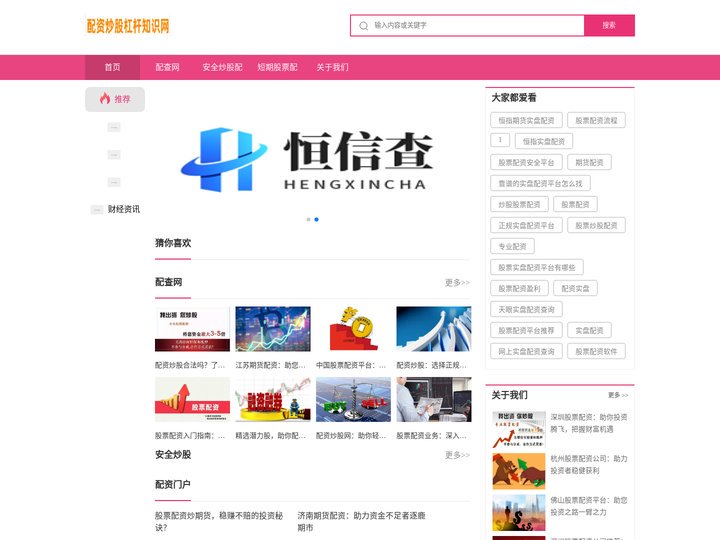Open thumbnail for 股票配资入门指南 article
The height and width of the screenshot is (540, 720).
[x=192, y=399]
